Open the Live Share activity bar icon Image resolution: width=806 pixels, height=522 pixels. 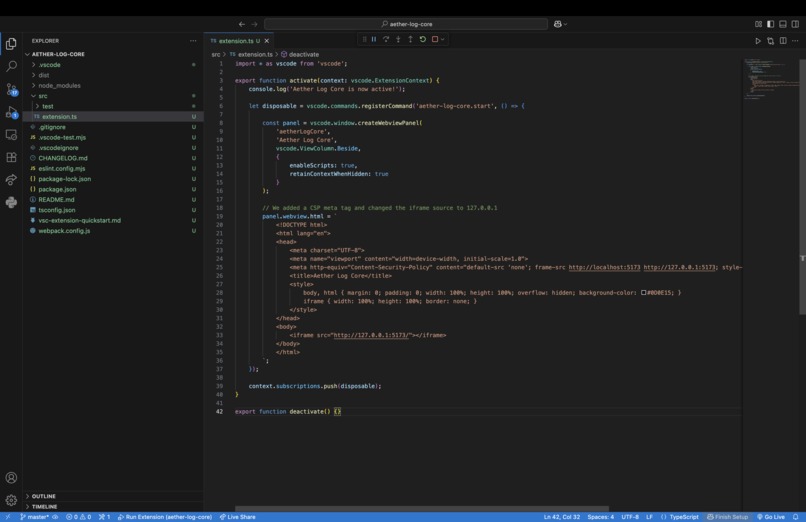pyautogui.click(x=11, y=180)
